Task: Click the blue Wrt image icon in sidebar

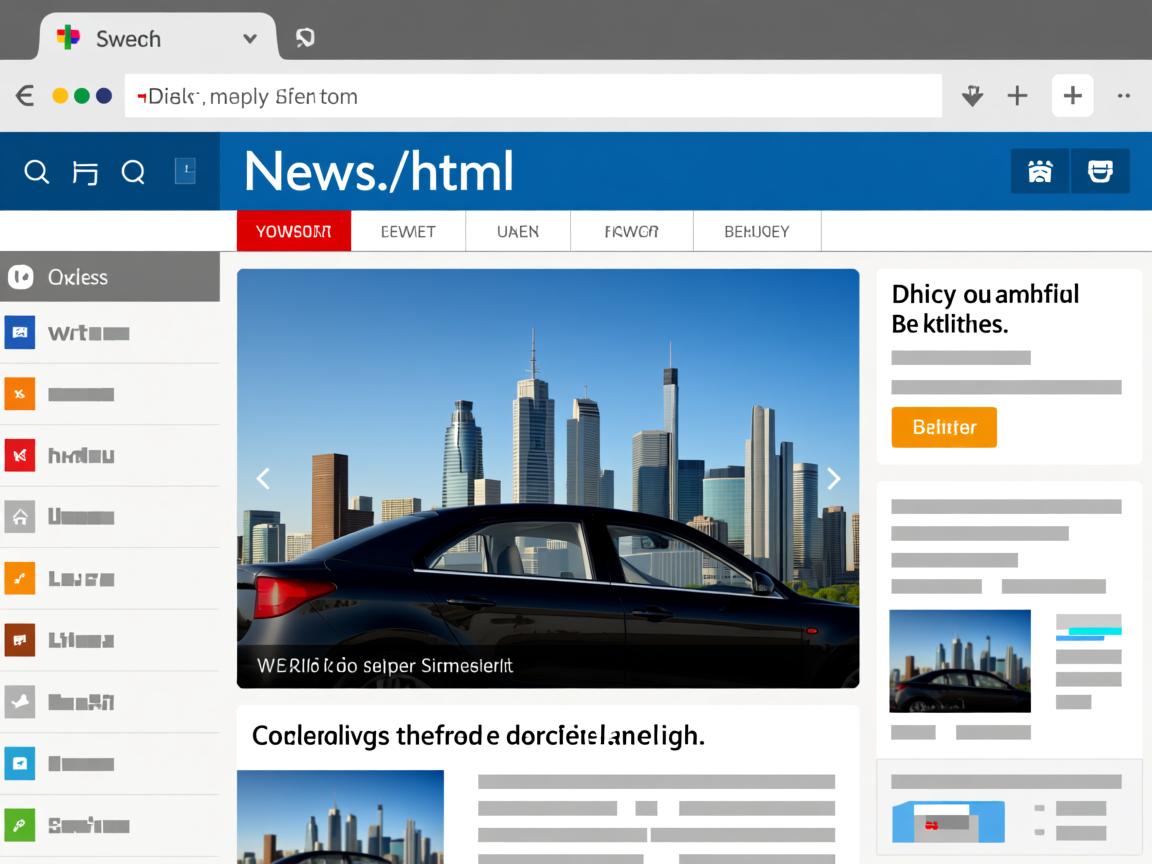Action: click(x=20, y=332)
